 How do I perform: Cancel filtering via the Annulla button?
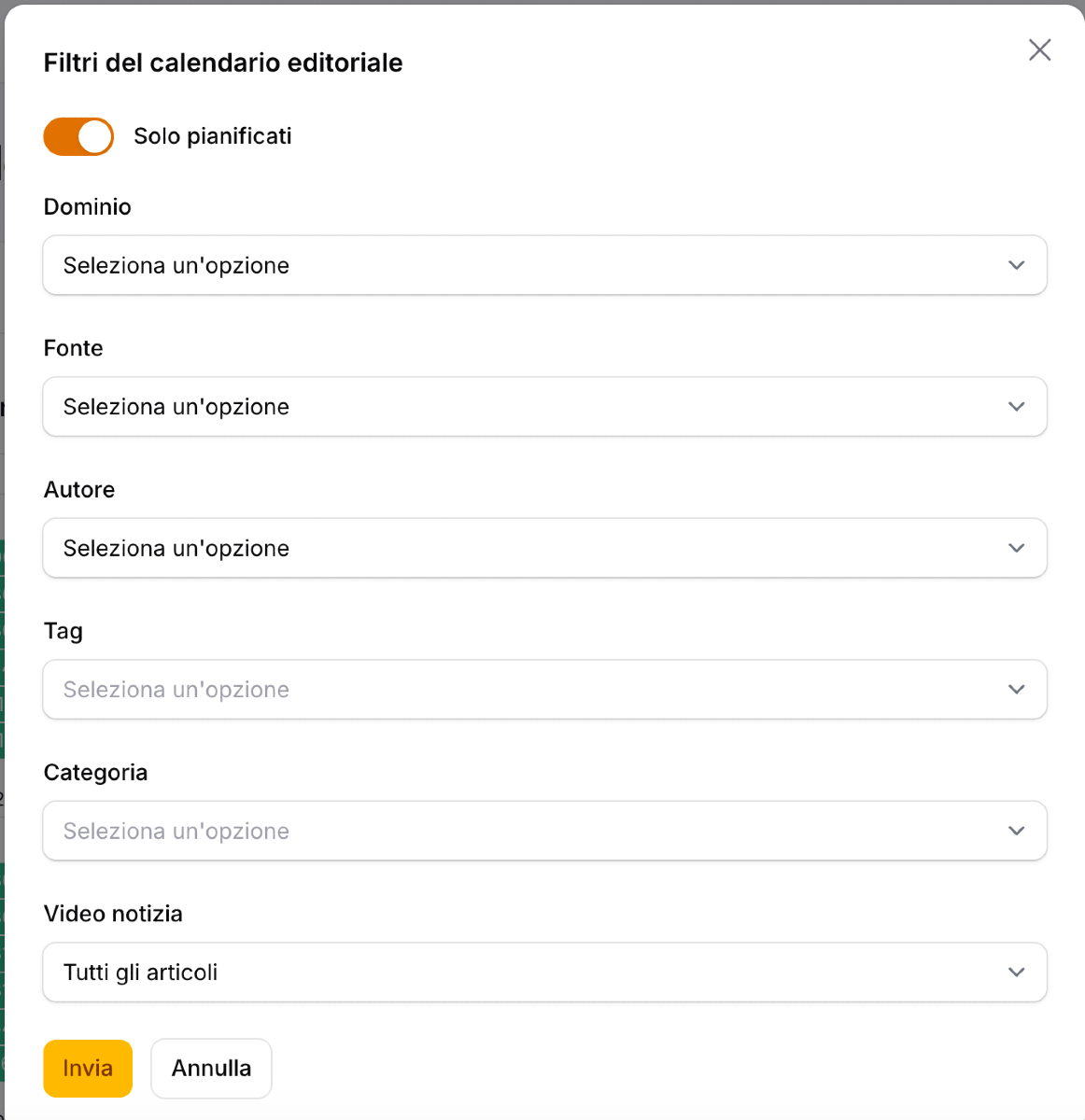[211, 1068]
